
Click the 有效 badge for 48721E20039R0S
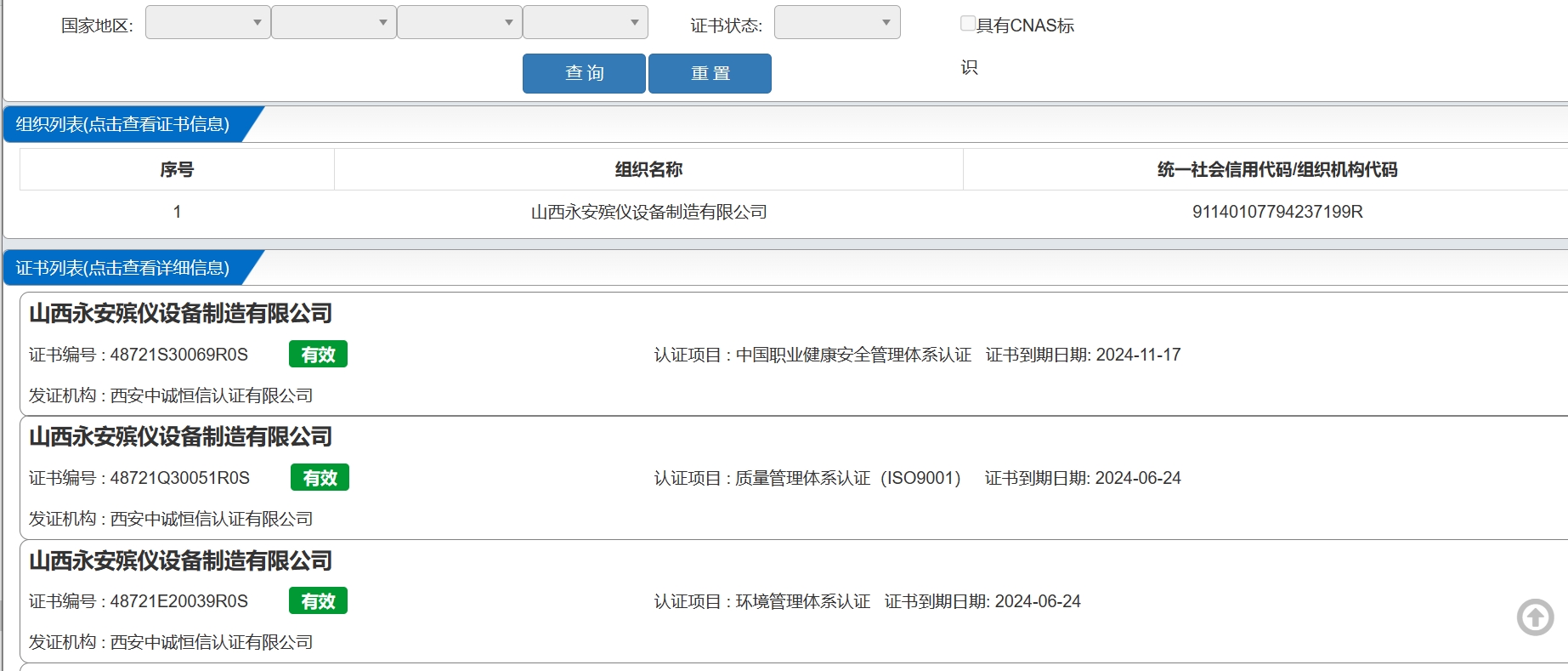[318, 601]
